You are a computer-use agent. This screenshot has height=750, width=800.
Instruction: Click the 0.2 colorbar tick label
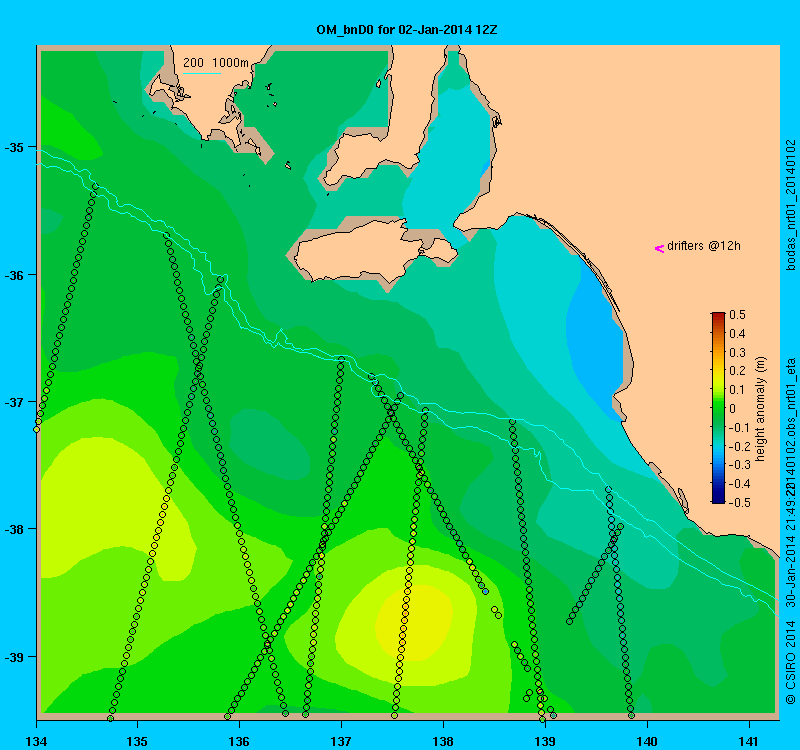(737, 371)
